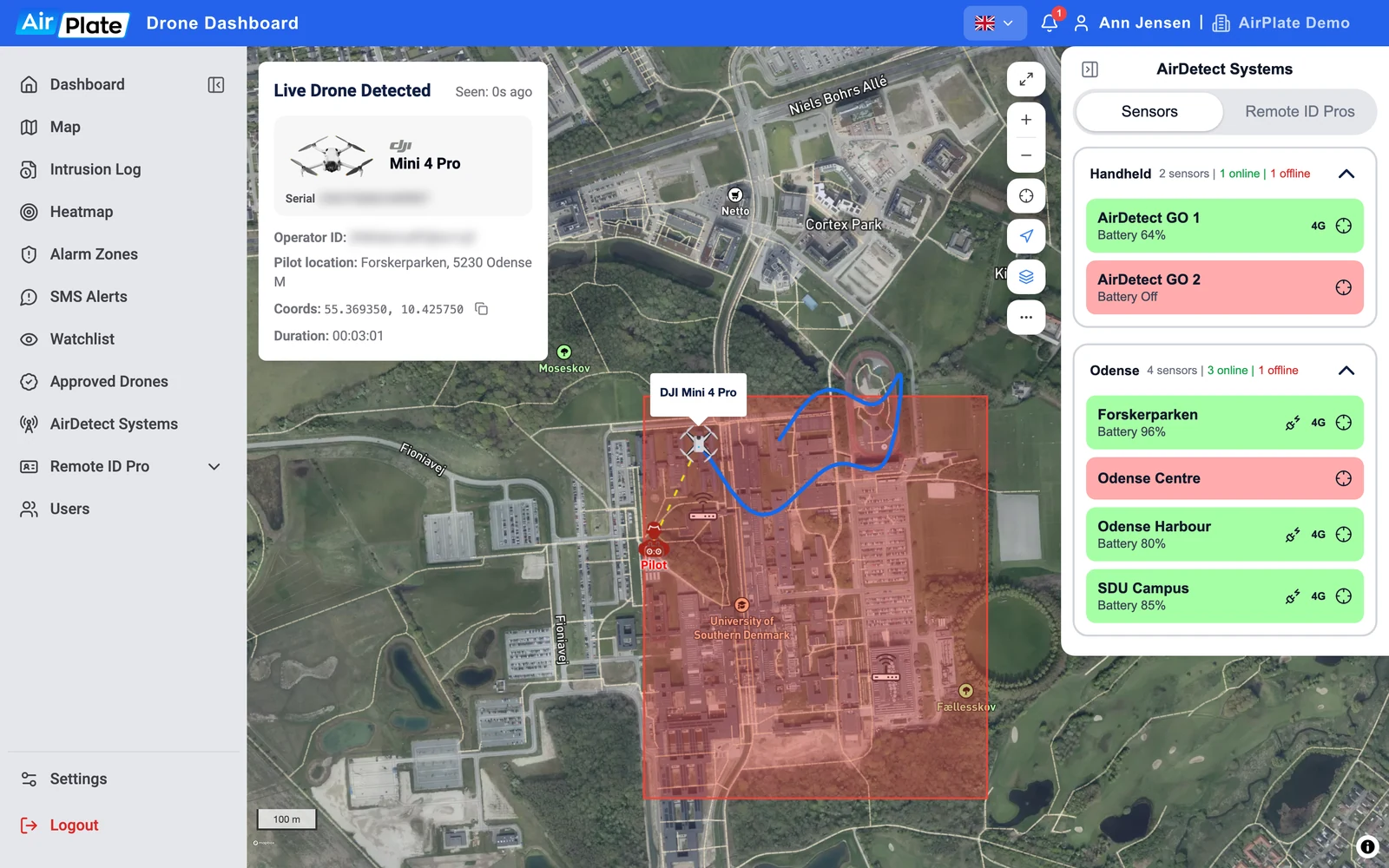Open the map layers selector
This screenshot has width=1389, height=868.
click(1026, 277)
